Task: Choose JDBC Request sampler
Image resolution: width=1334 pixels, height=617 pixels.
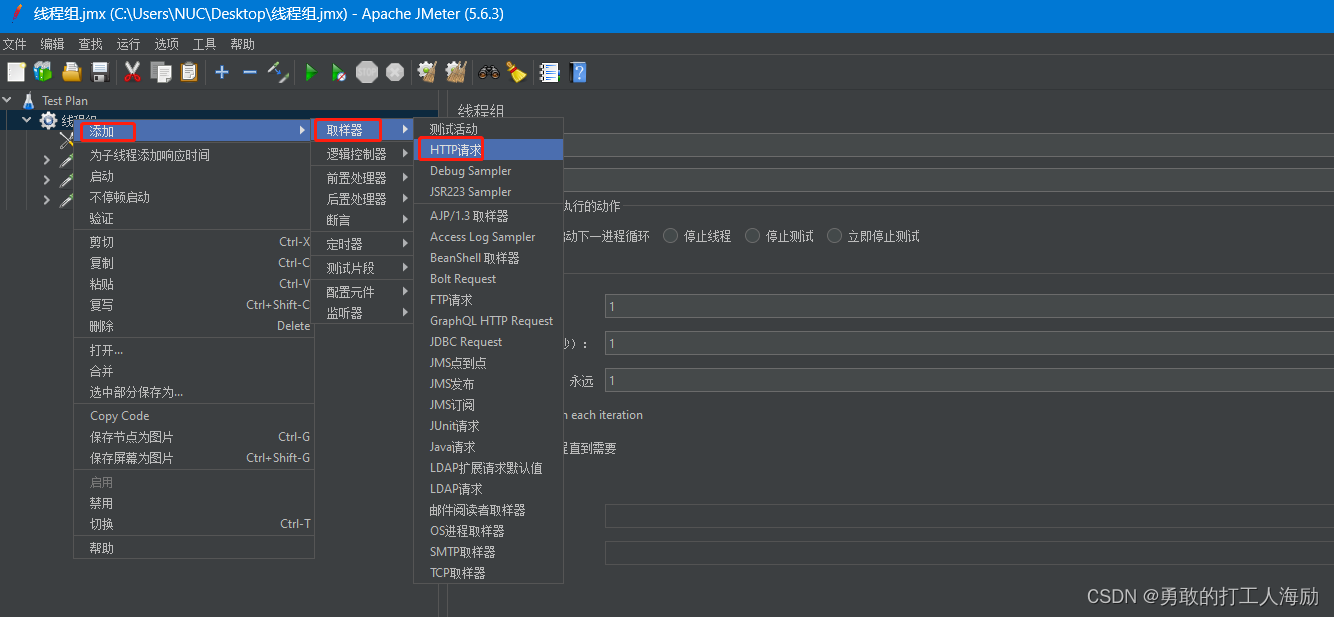Action: [x=489, y=342]
